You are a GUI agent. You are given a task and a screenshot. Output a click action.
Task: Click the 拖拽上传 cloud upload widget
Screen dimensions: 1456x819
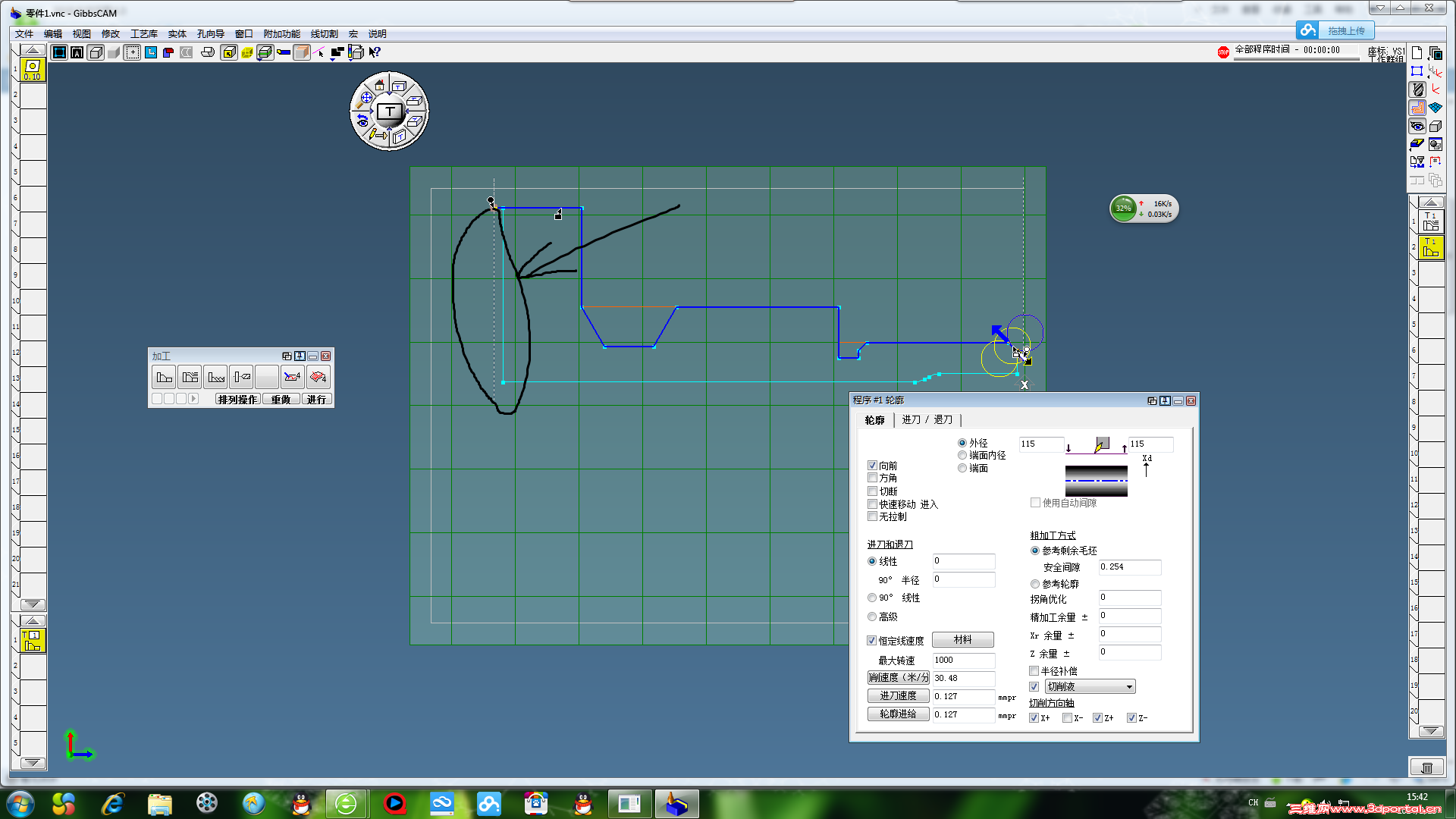[x=1335, y=30]
